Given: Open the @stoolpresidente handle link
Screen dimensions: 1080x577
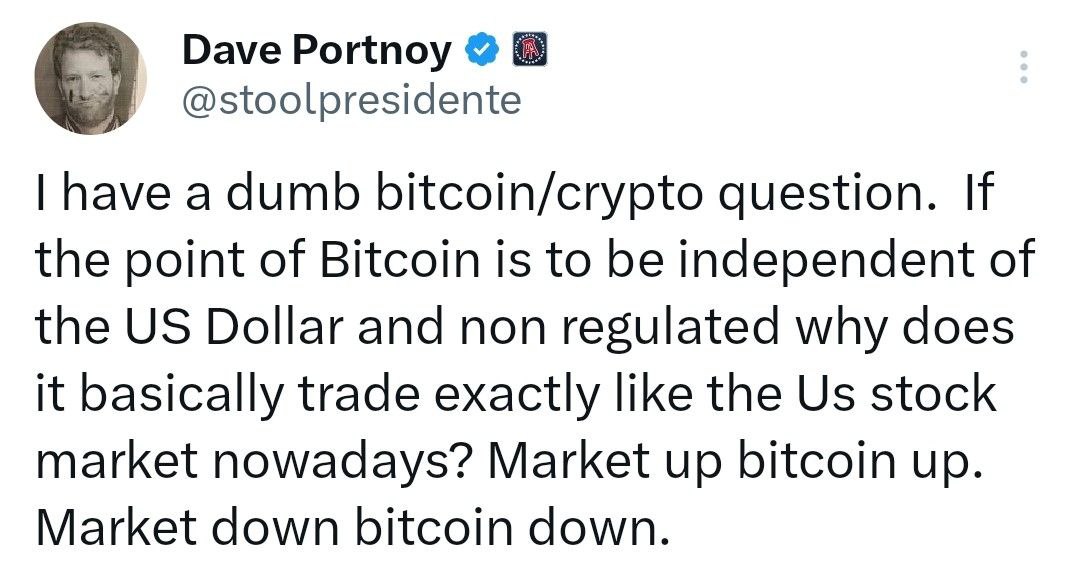Looking at the screenshot, I should point(351,100).
